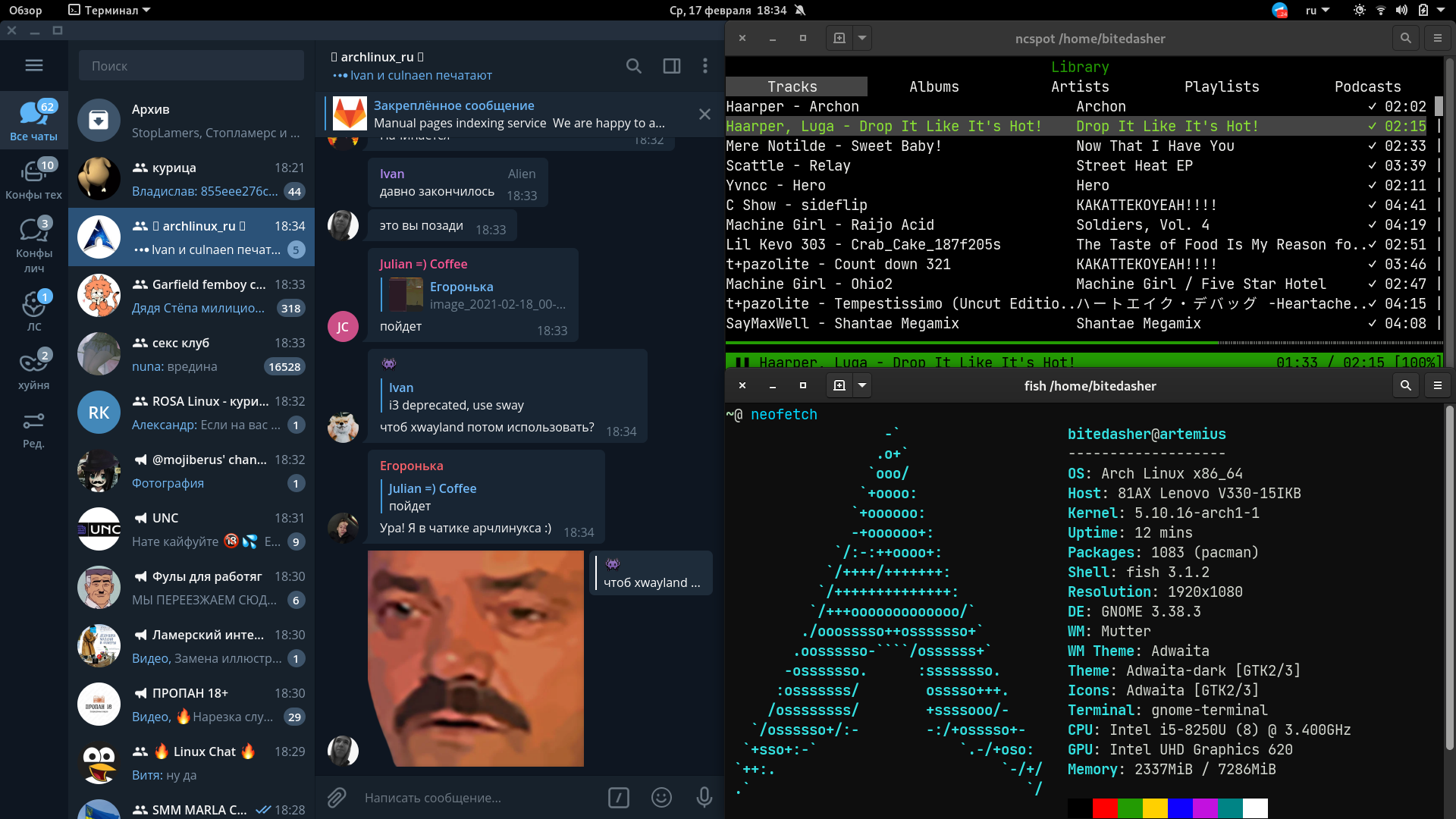
Task: Open a new tab in ncspot terminal
Action: 839,38
